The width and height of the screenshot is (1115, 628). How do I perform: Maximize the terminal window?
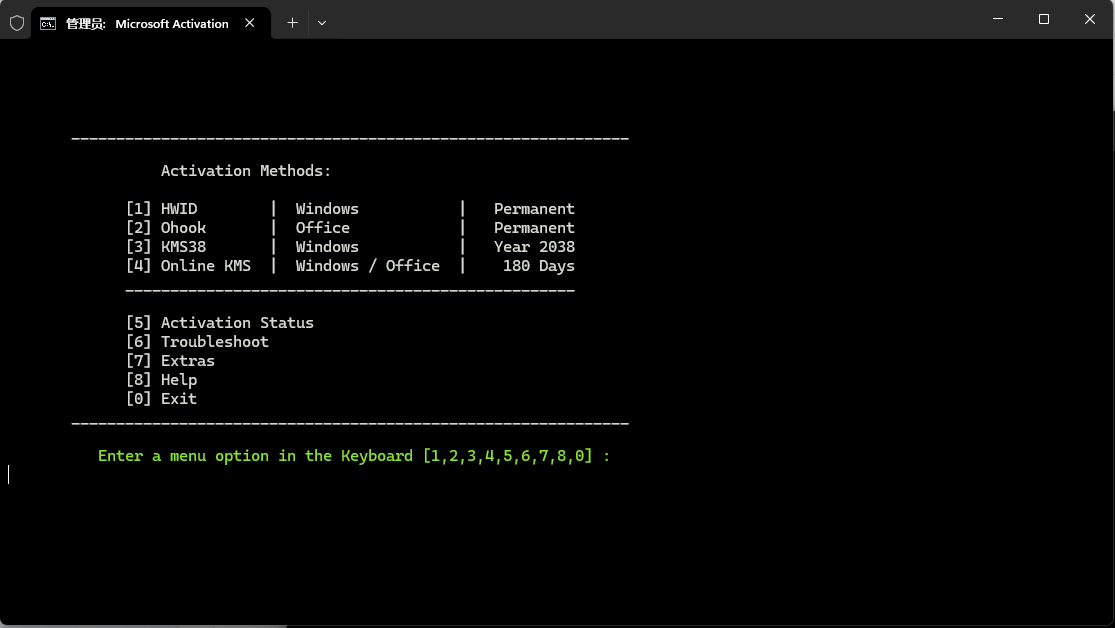tap(1043, 19)
